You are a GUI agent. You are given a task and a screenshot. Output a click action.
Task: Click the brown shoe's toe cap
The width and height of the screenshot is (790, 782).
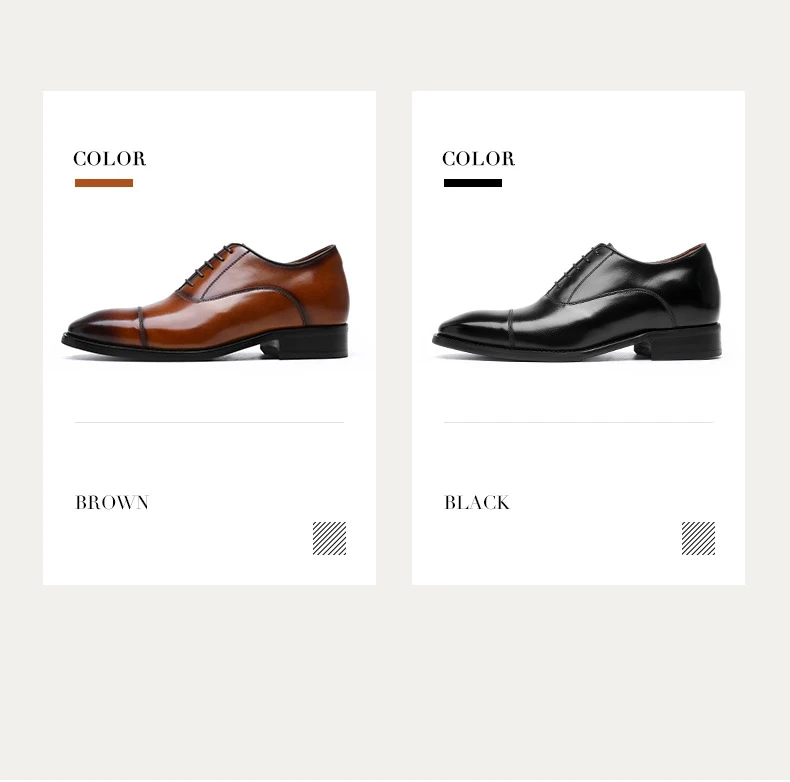(x=103, y=328)
